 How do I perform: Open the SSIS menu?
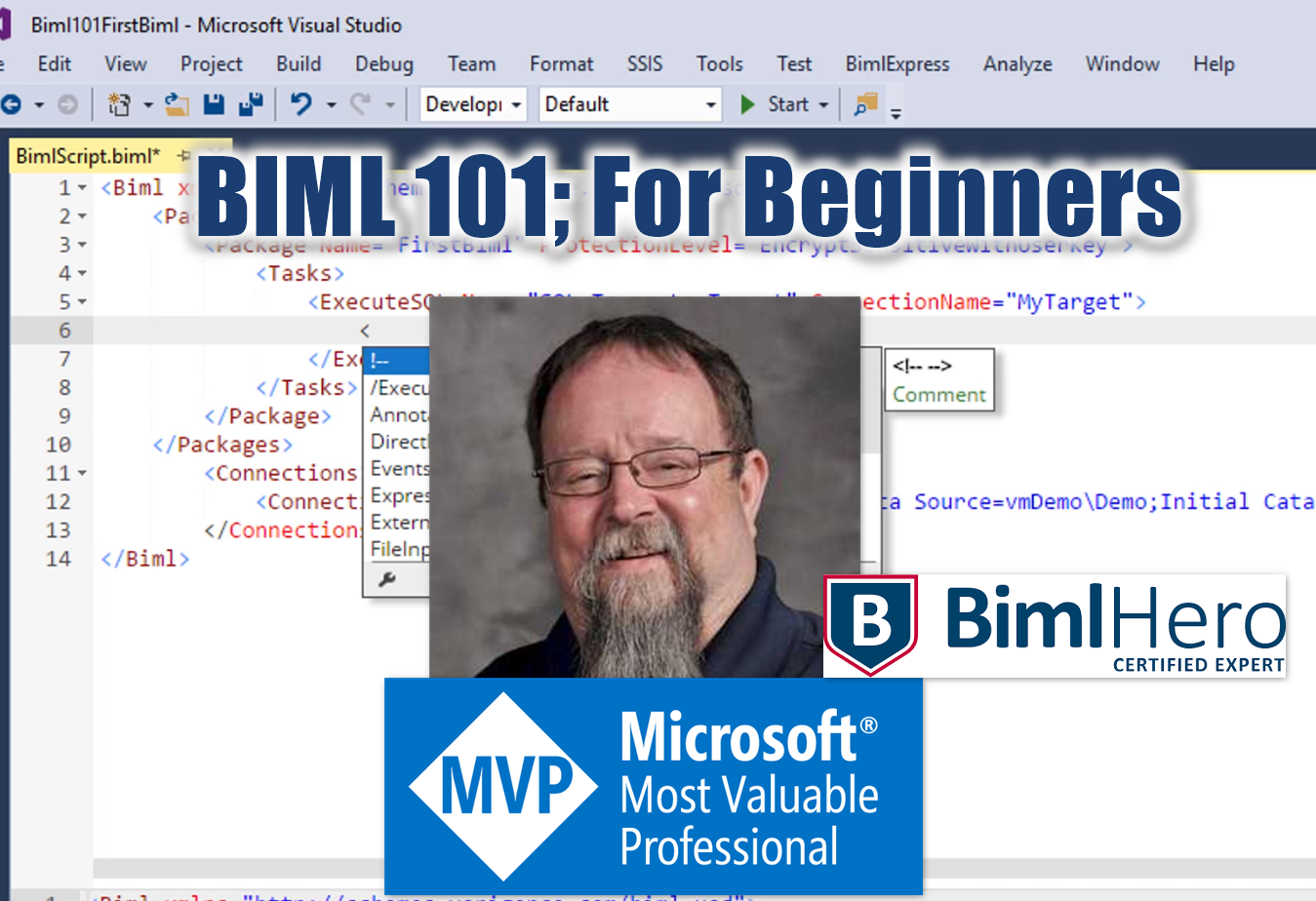pyautogui.click(x=645, y=64)
